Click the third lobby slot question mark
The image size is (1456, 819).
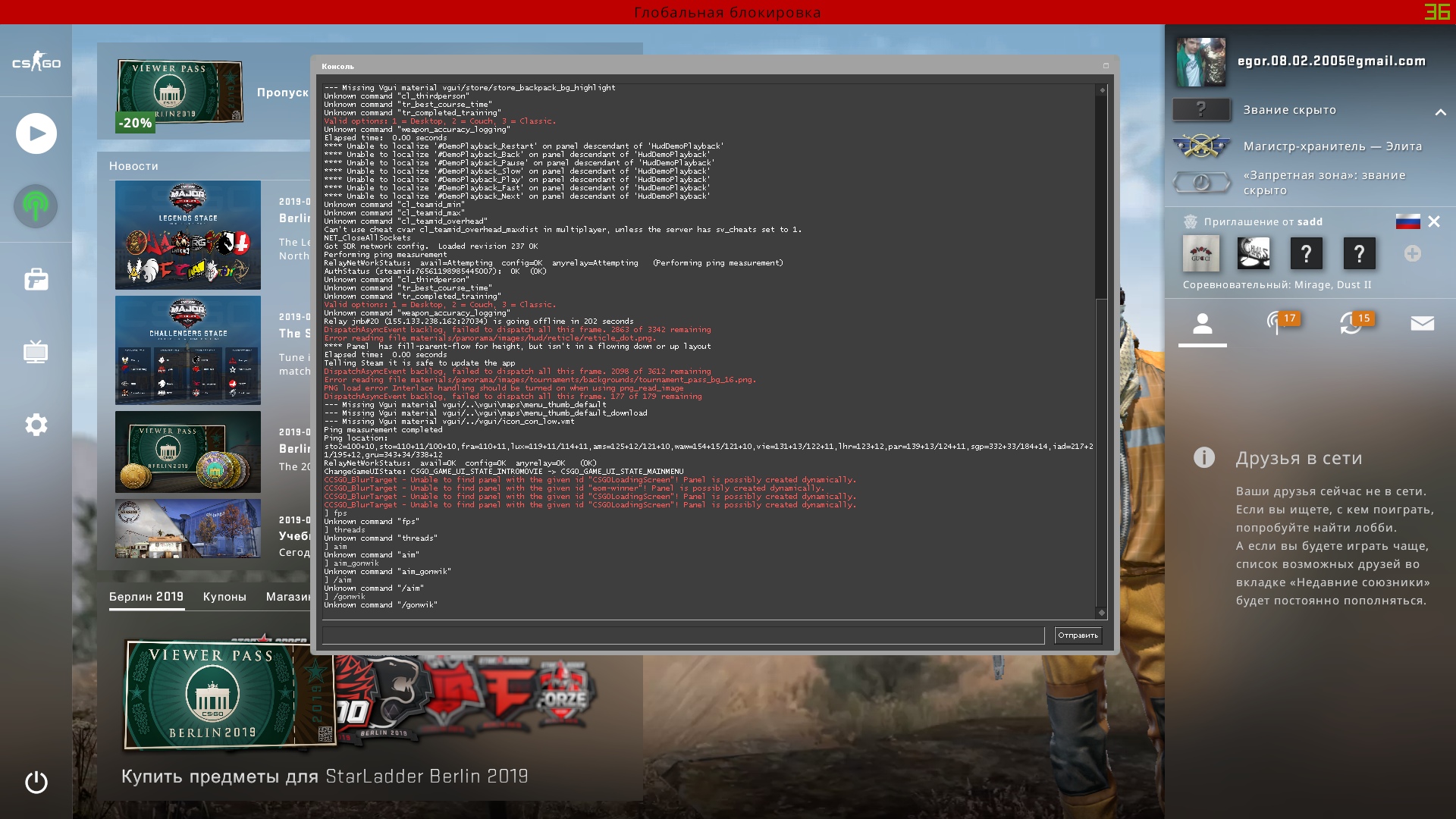point(1306,253)
